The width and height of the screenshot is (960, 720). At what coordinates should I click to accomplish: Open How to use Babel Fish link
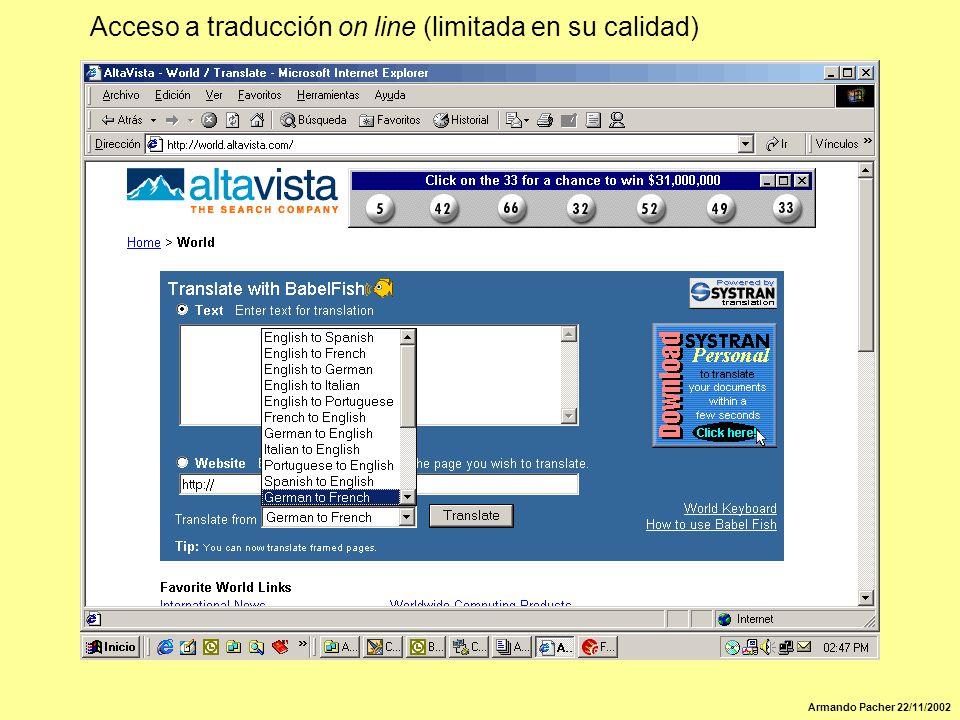(711, 524)
